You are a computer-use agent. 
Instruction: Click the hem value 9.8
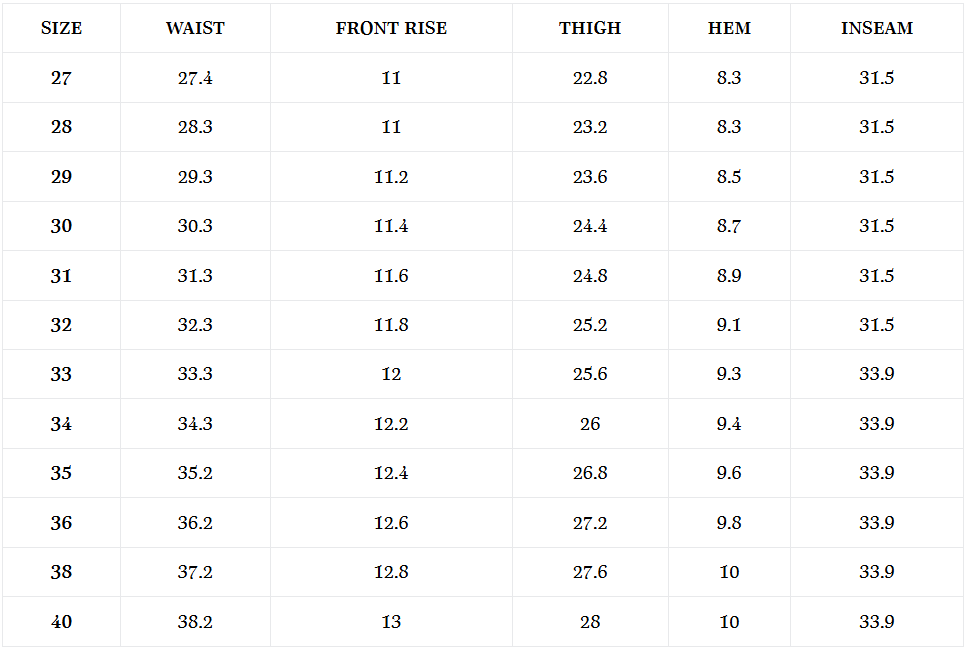coord(729,523)
